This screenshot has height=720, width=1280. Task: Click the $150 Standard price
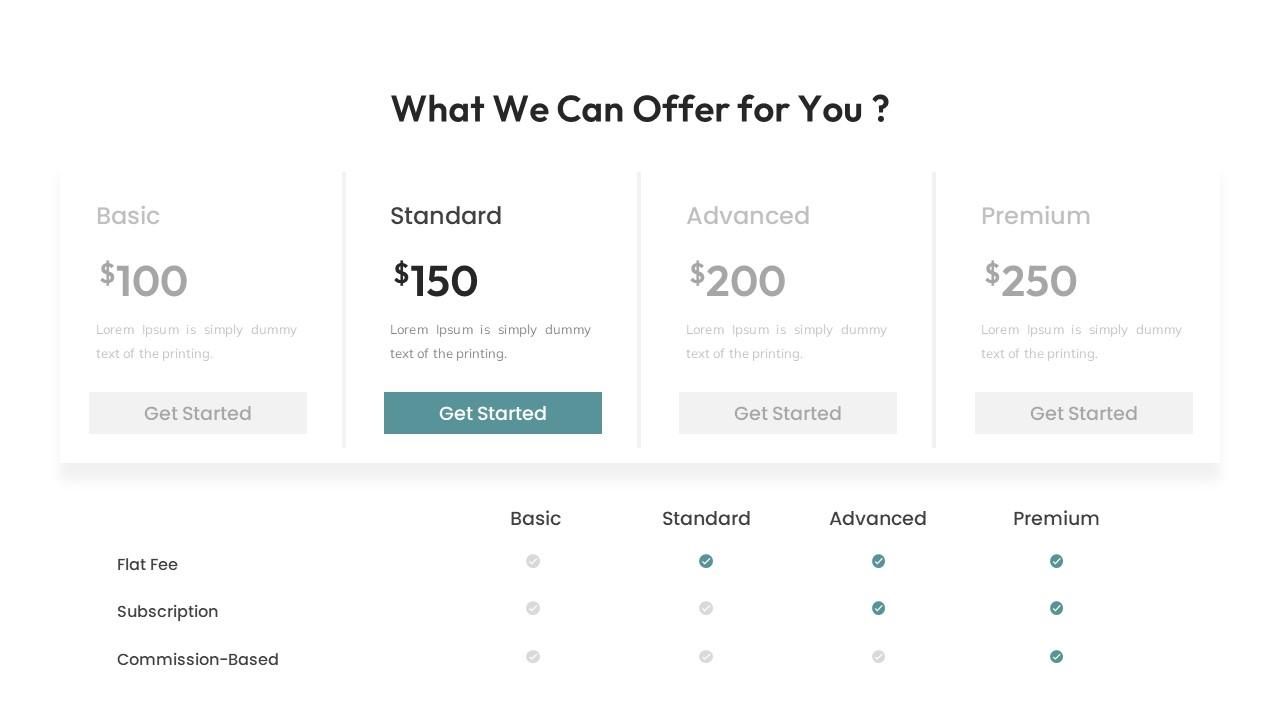pos(436,280)
